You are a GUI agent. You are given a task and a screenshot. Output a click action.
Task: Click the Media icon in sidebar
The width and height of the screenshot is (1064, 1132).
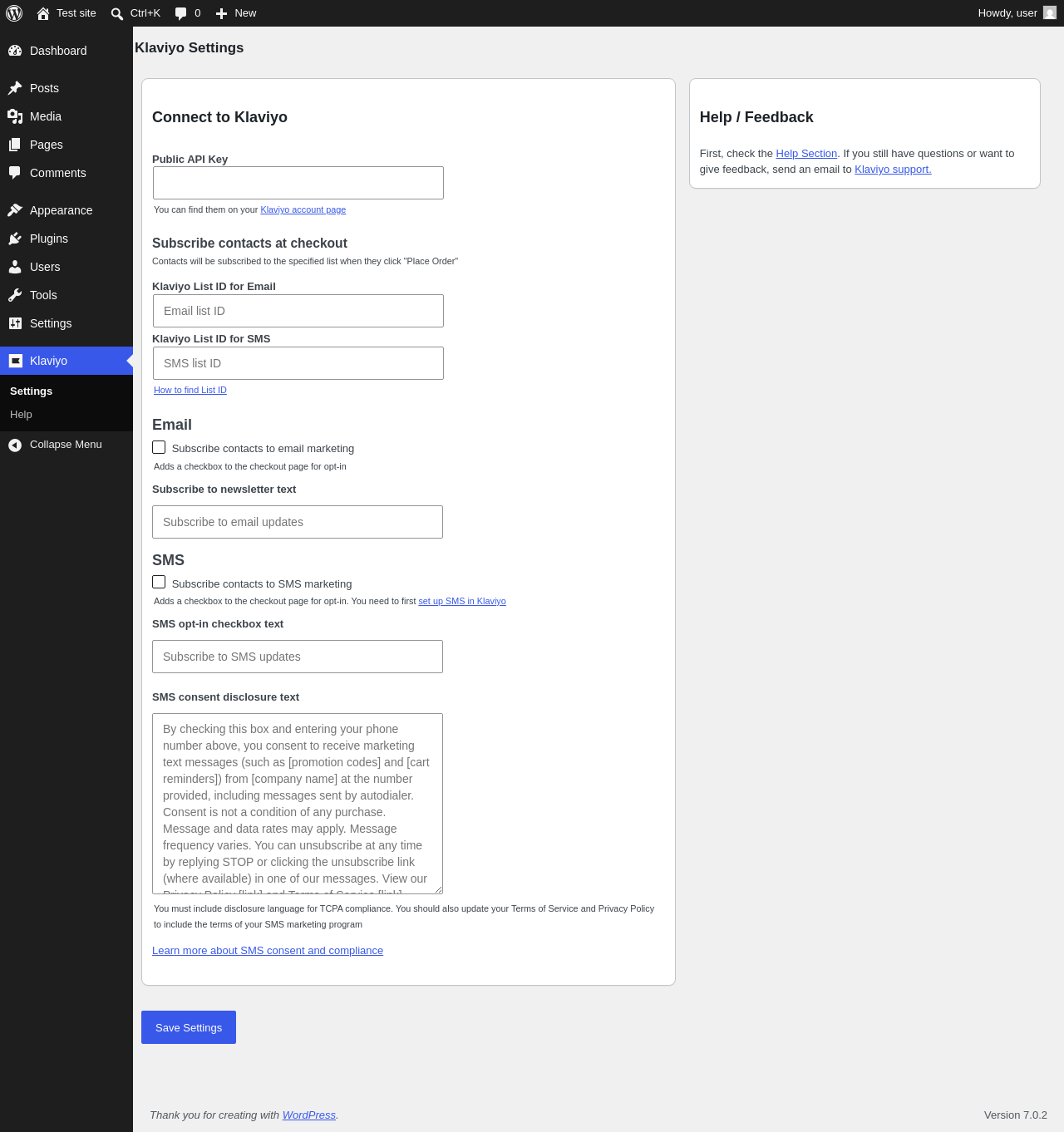15,116
